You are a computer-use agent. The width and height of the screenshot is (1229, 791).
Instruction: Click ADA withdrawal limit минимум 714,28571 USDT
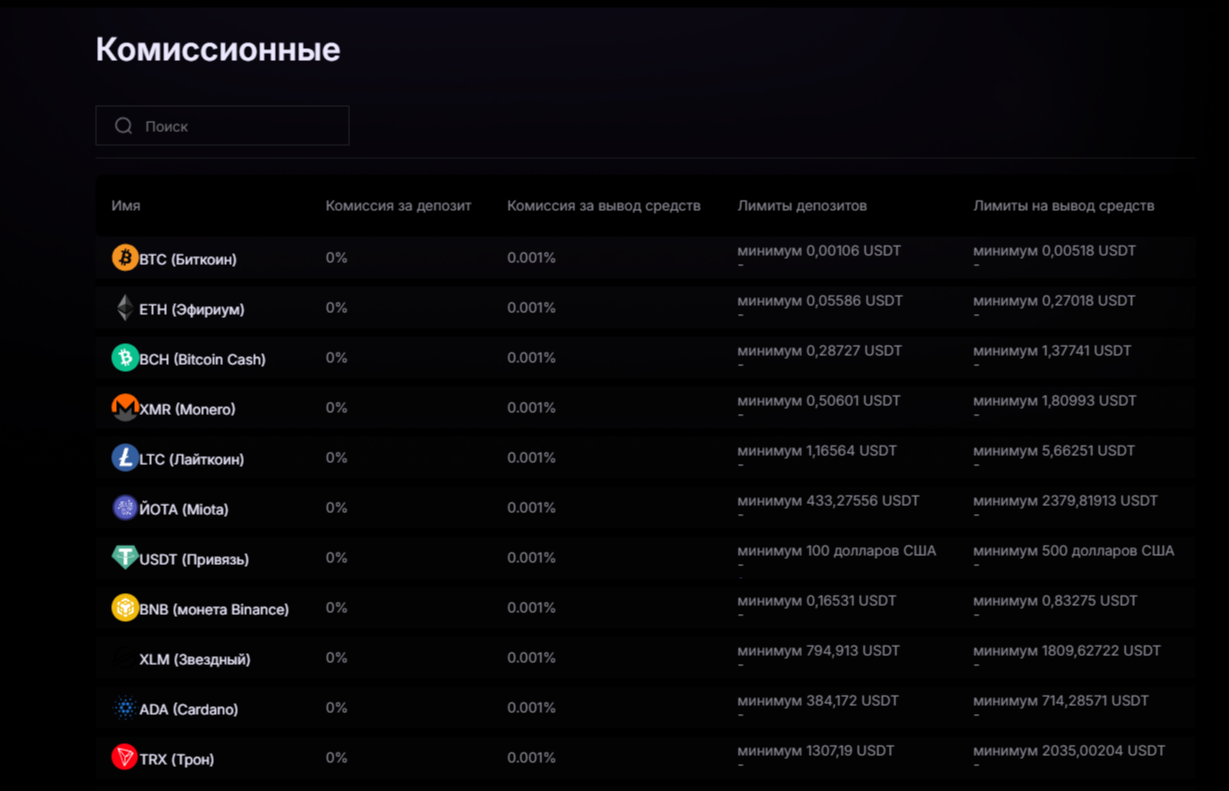[x=1061, y=701]
